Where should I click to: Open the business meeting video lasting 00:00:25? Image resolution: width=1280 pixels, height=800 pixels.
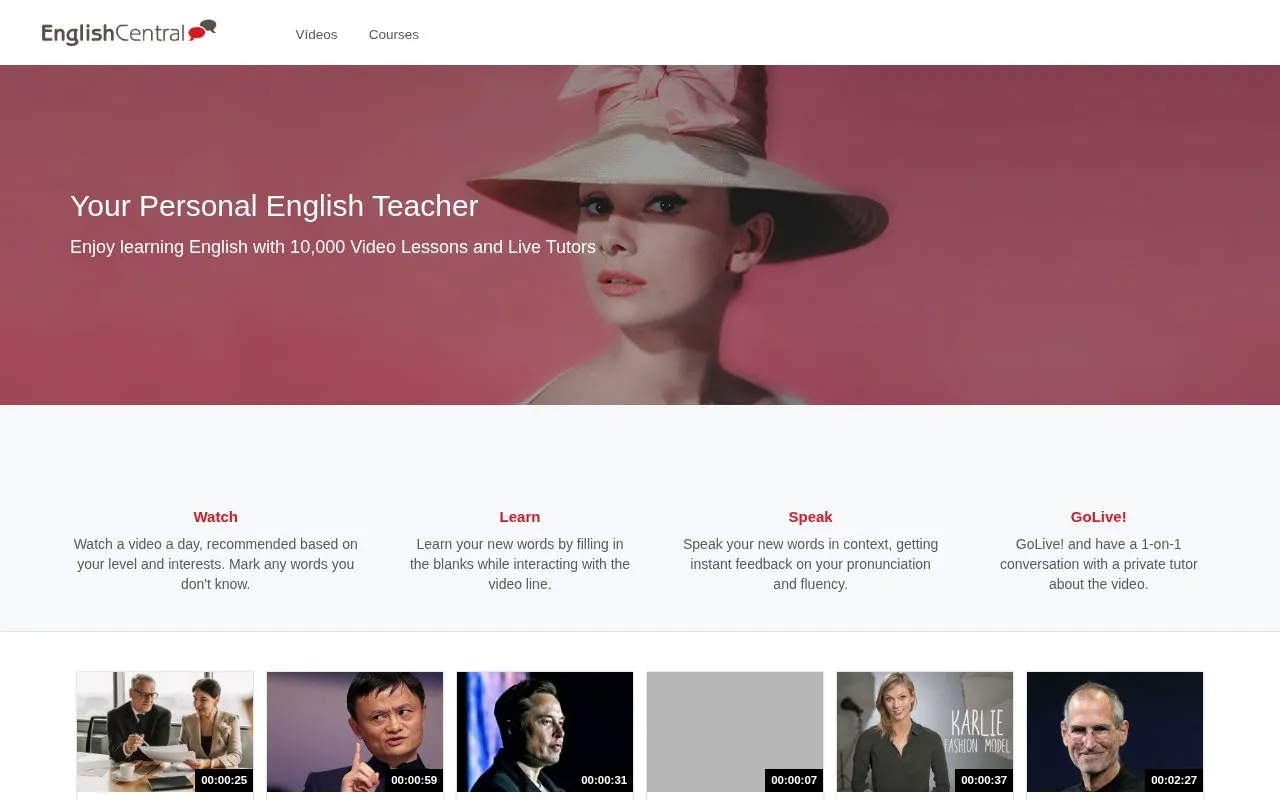pyautogui.click(x=165, y=732)
